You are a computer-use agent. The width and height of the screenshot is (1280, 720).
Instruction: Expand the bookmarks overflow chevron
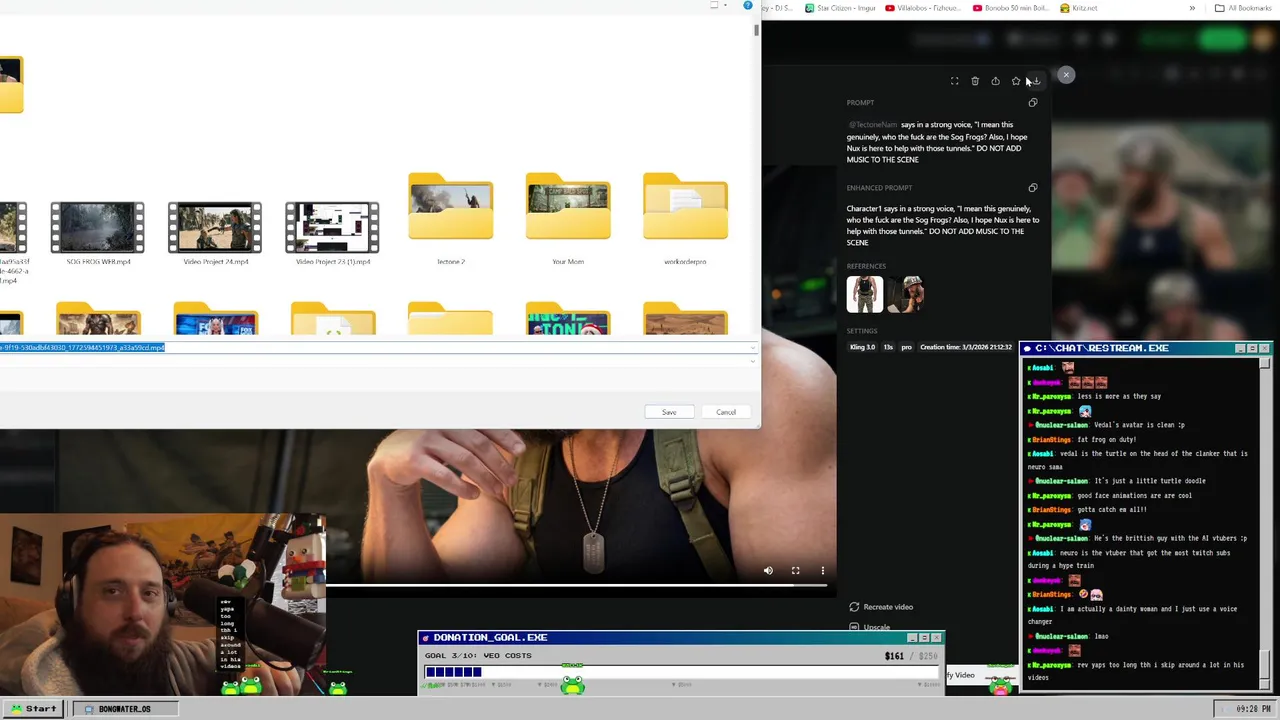click(x=1192, y=8)
